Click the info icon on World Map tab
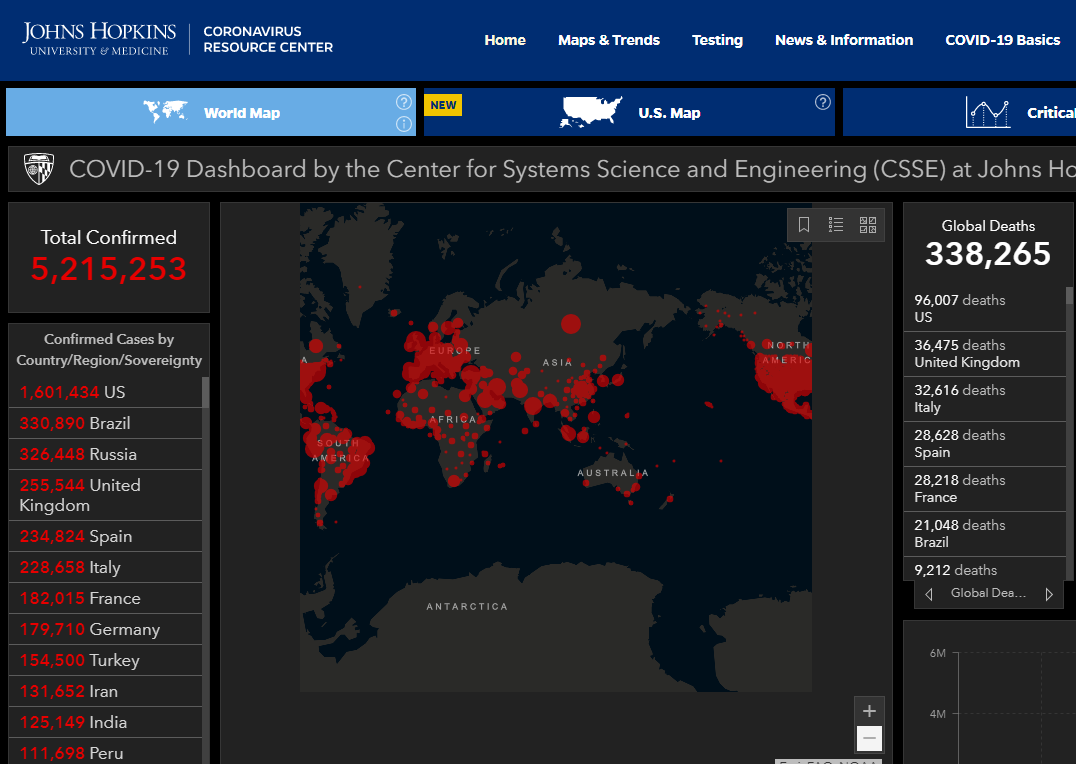 pyautogui.click(x=404, y=124)
